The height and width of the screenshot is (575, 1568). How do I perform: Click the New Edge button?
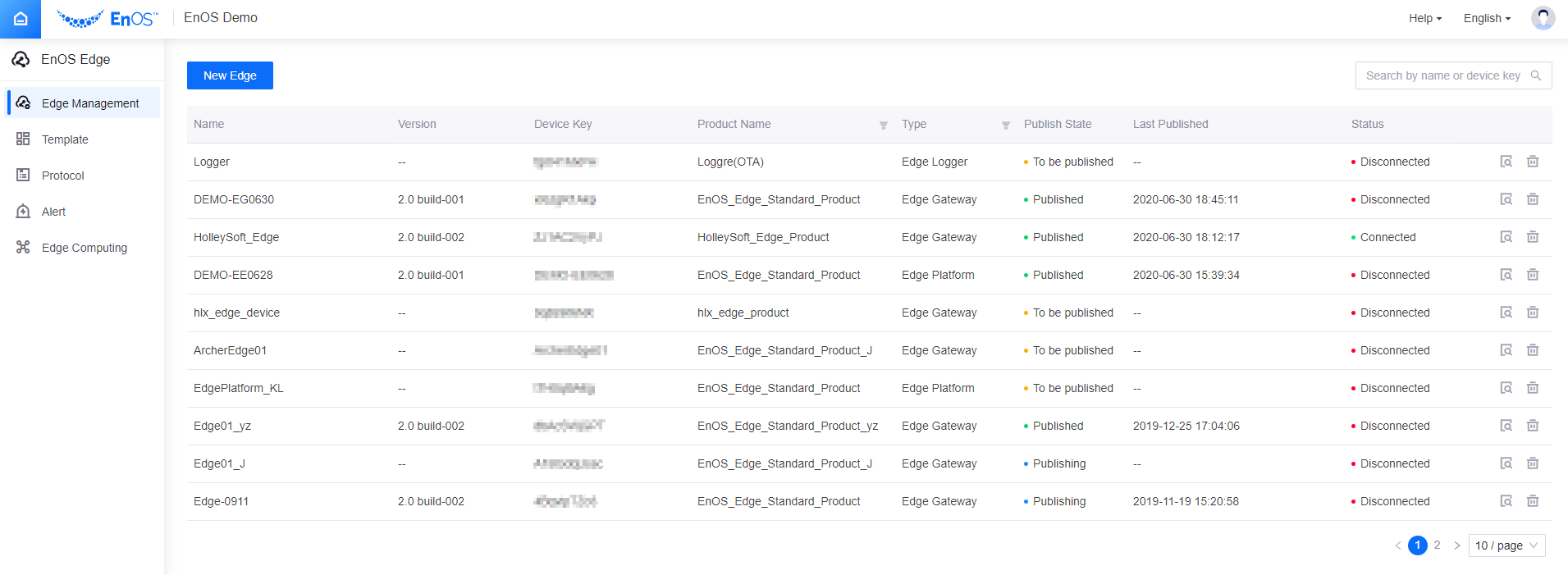click(230, 75)
